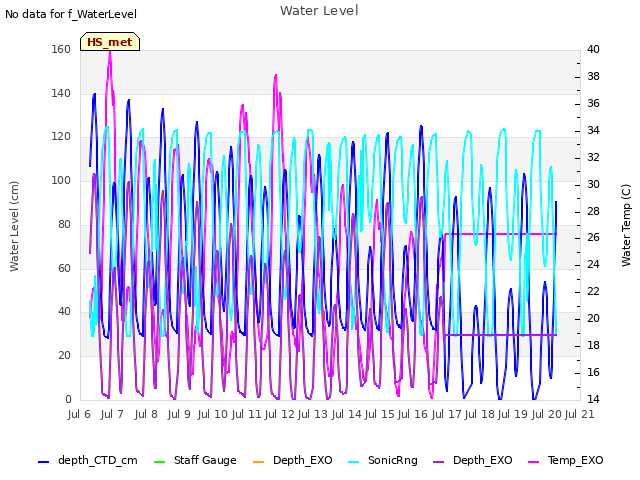The image size is (640, 480).
Task: Click the 40 right temperature axis value
Action: (x=593, y=49)
